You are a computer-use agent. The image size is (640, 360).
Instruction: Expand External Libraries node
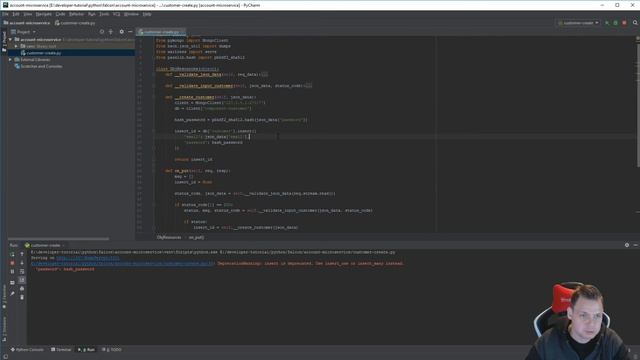click(x=10, y=60)
